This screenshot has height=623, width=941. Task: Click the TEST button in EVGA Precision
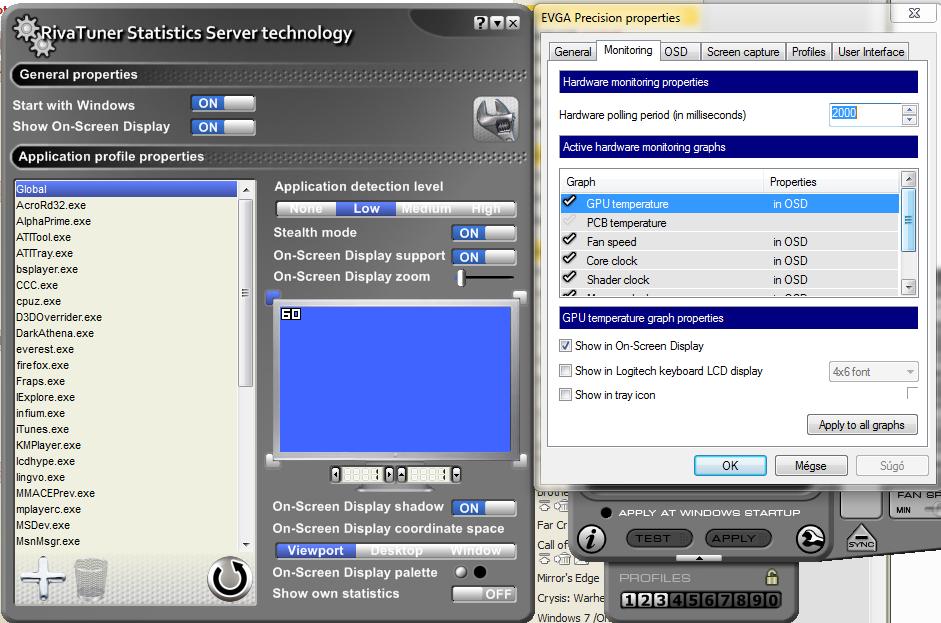tap(659, 538)
